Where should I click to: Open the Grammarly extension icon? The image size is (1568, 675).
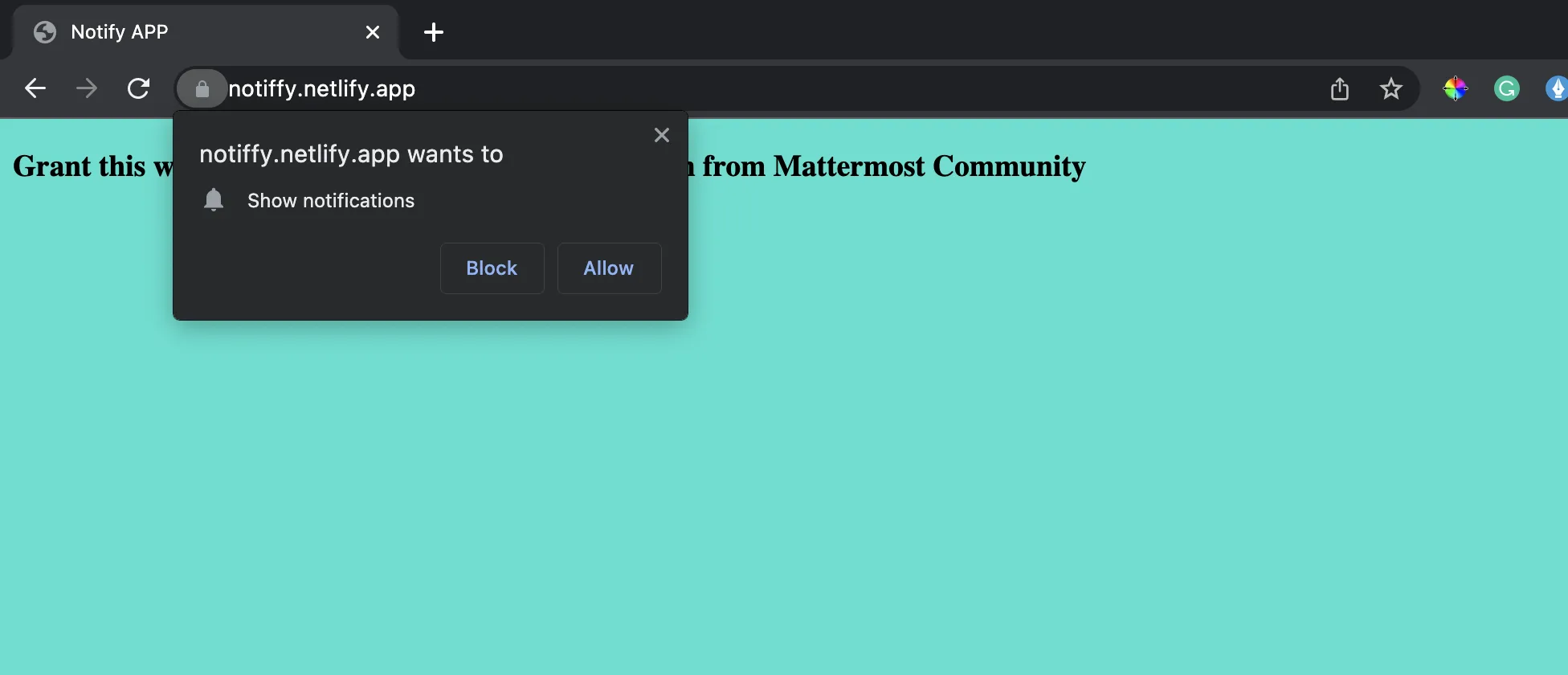coord(1507,88)
